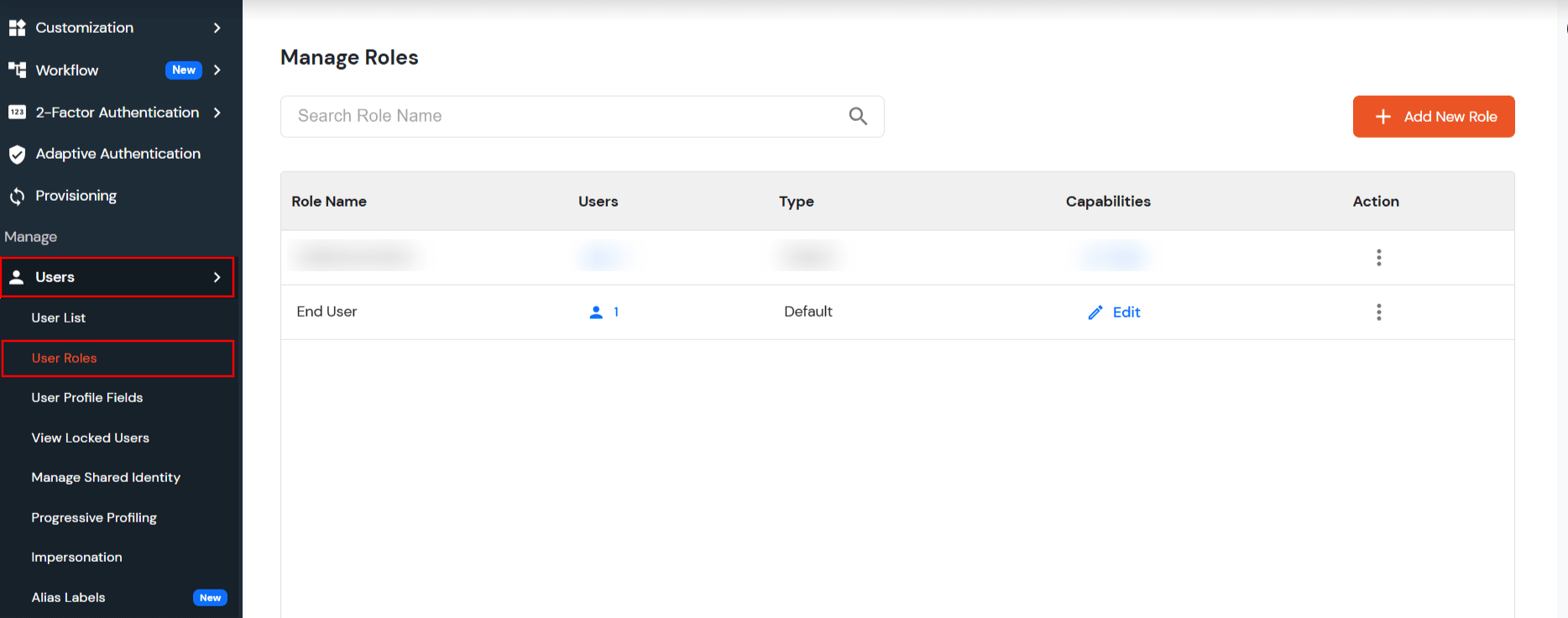Expand 2-Factor Authentication submenu arrow
The height and width of the screenshot is (618, 1568).
[217, 113]
